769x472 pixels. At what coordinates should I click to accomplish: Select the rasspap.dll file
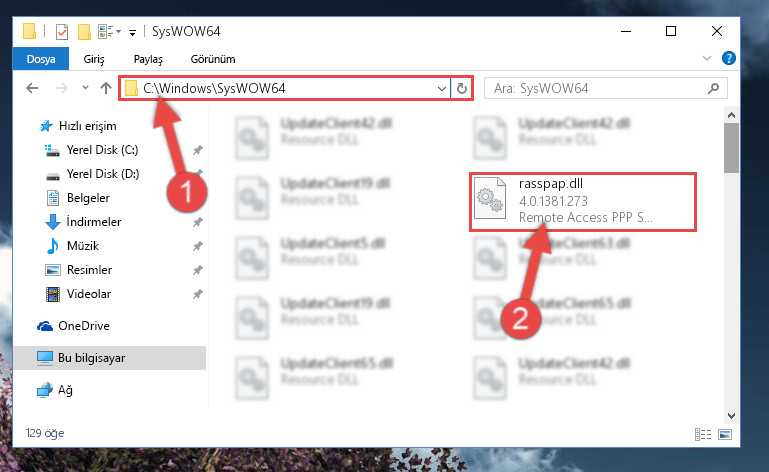pos(583,201)
